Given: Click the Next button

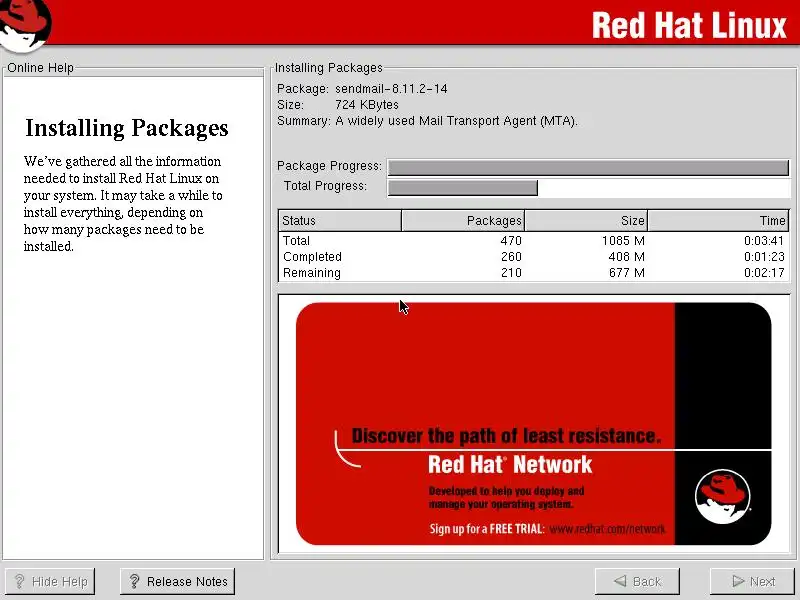Looking at the screenshot, I should click(x=753, y=581).
